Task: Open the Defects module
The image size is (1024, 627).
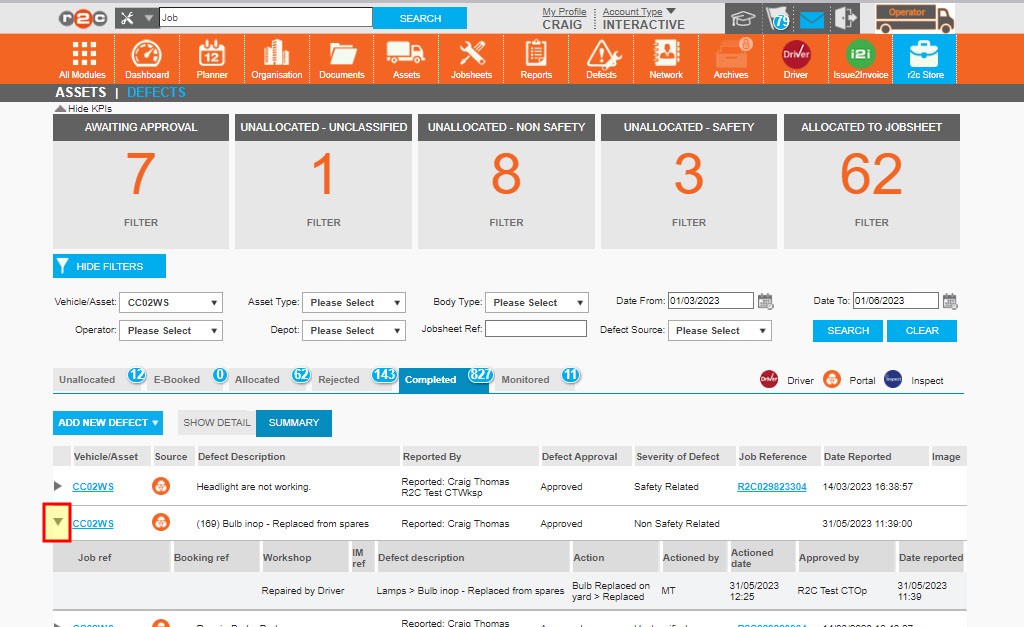Action: 601,58
